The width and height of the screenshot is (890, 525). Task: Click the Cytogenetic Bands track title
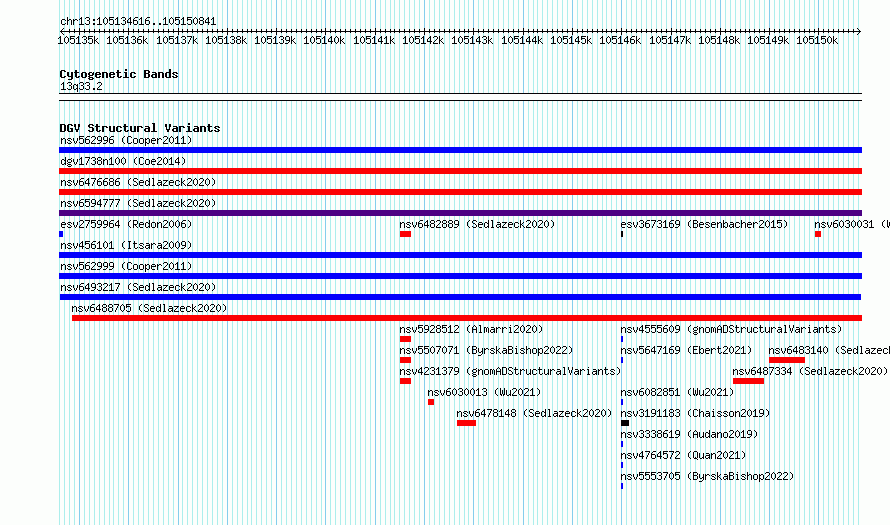119,74
